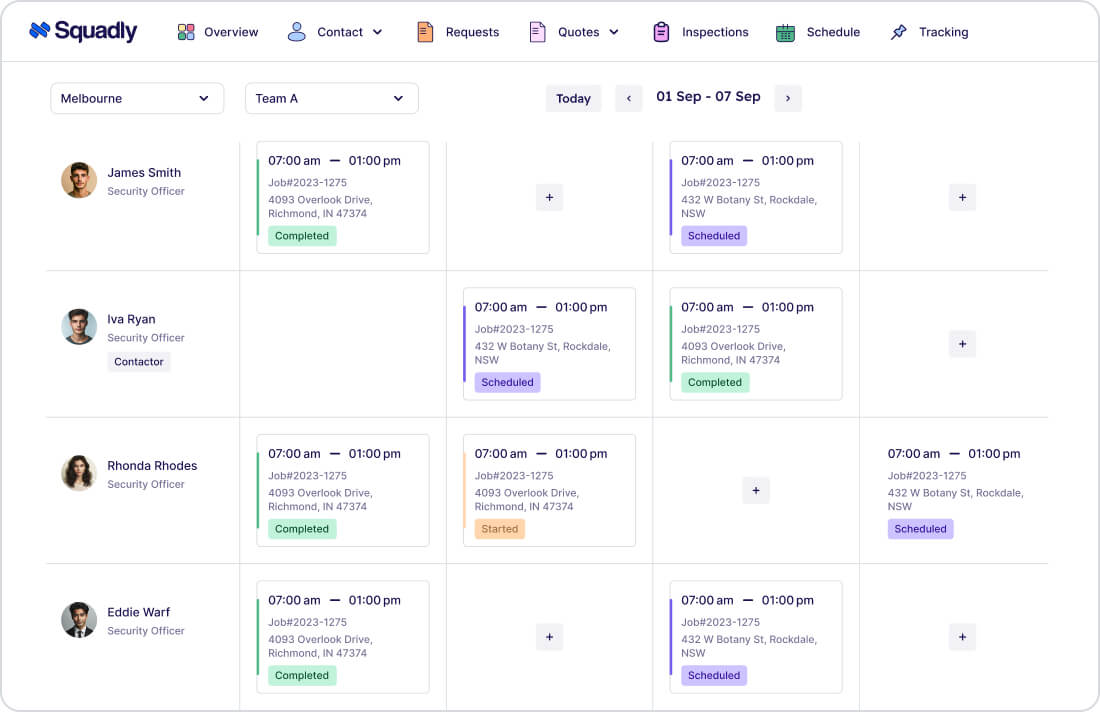Viewport: 1100px width, 712px height.
Task: Open James Smith avatar photo
Action: pyautogui.click(x=79, y=180)
